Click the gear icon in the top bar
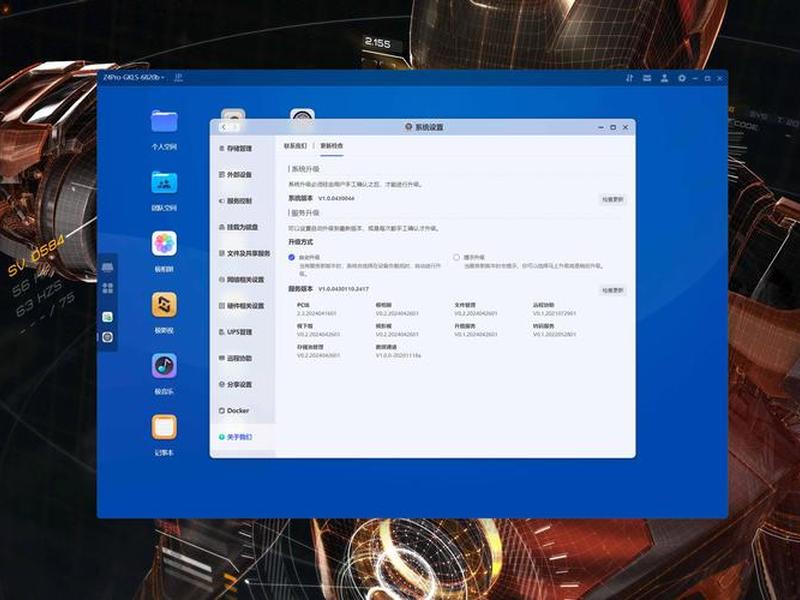800x600 pixels. pyautogui.click(x=682, y=78)
